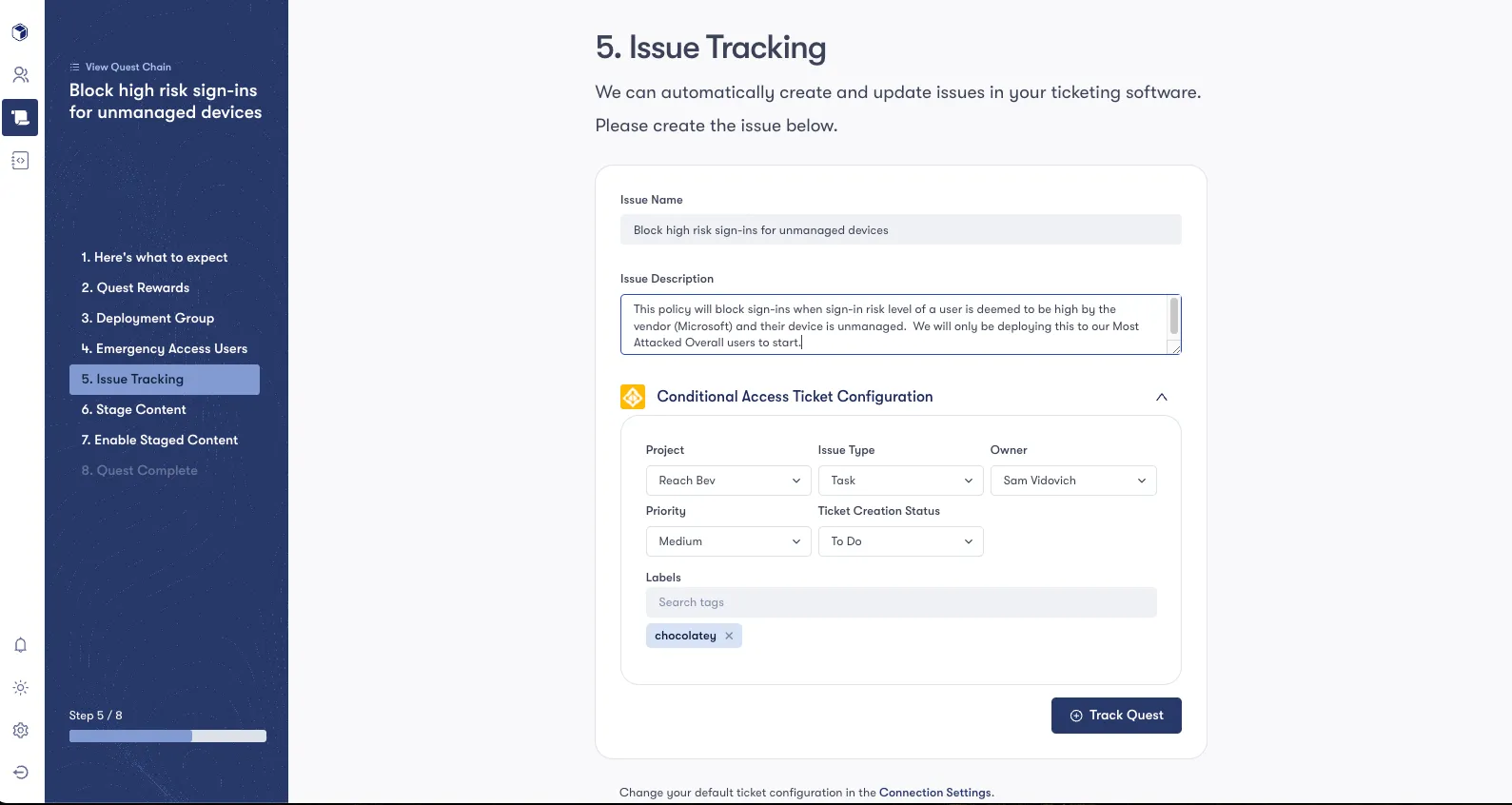The height and width of the screenshot is (805, 1512).
Task: Click the Conditional Access ticket diamond icon
Action: coord(633,397)
